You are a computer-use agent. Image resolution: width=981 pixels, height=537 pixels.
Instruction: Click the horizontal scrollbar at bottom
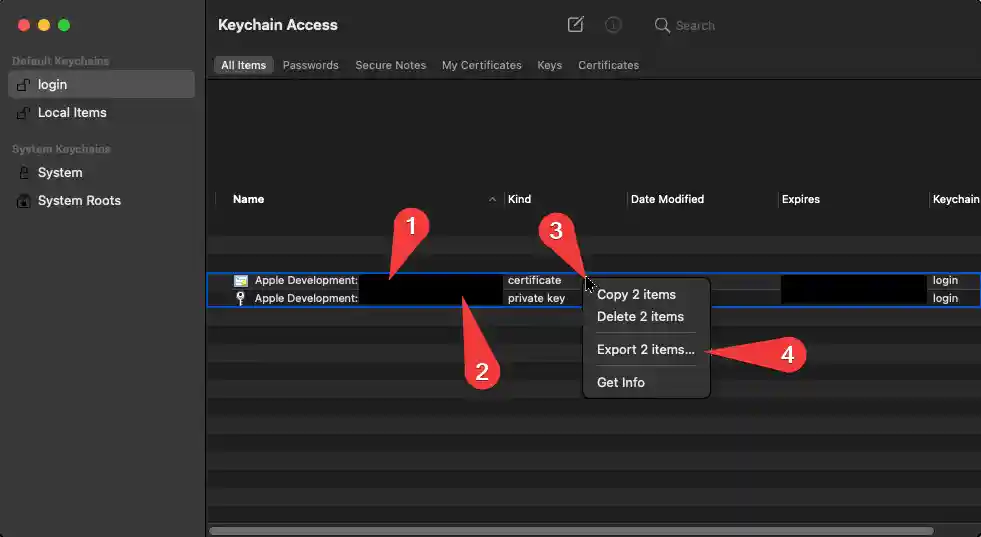570,531
